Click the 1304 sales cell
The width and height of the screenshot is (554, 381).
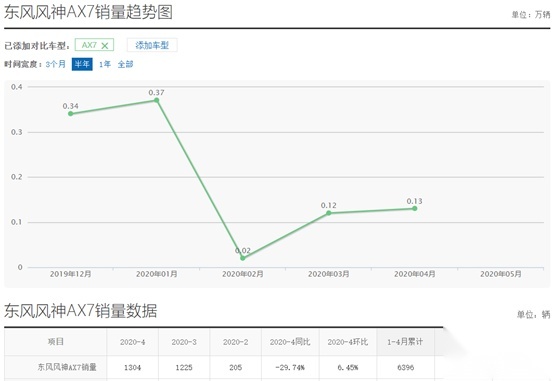tap(132, 368)
